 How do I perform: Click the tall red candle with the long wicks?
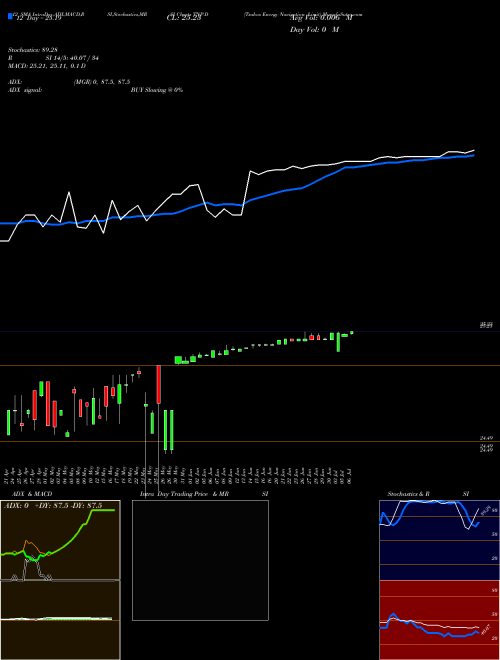[159, 384]
